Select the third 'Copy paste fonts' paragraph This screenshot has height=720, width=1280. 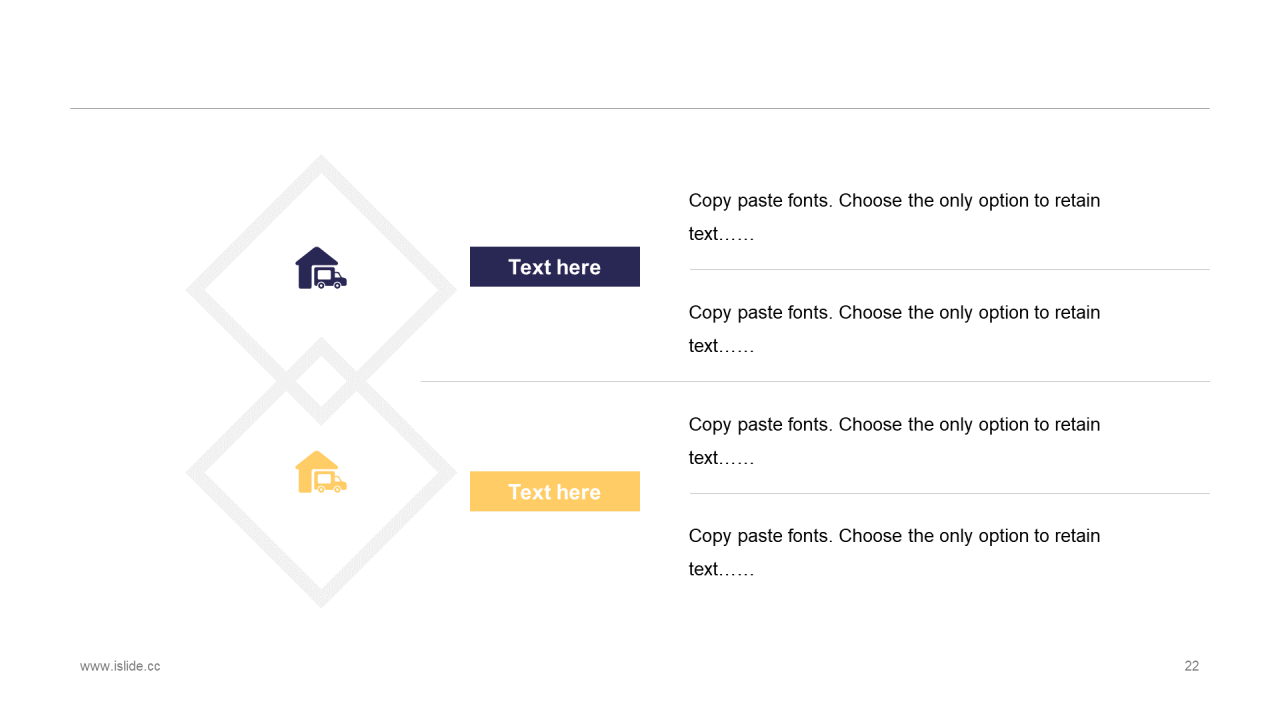tap(895, 441)
